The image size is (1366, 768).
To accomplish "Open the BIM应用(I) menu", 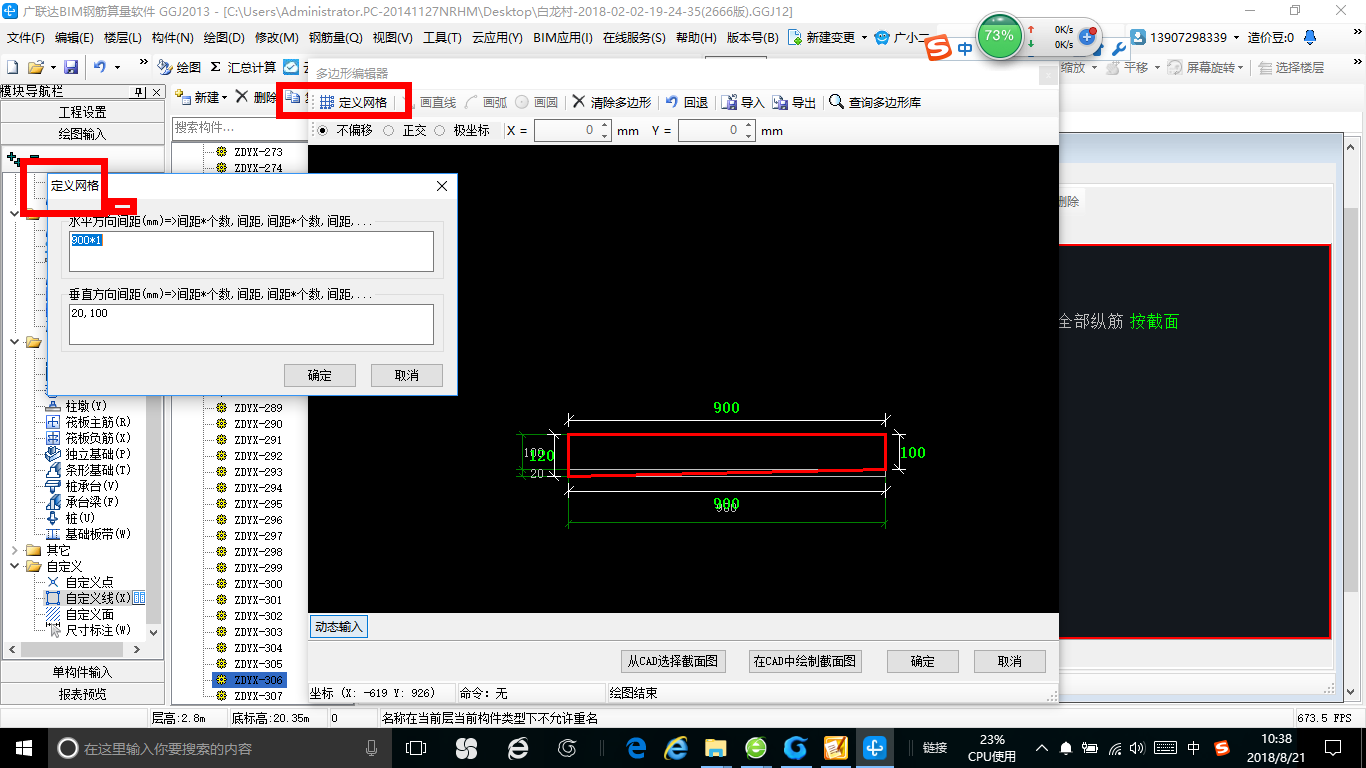I will (563, 38).
